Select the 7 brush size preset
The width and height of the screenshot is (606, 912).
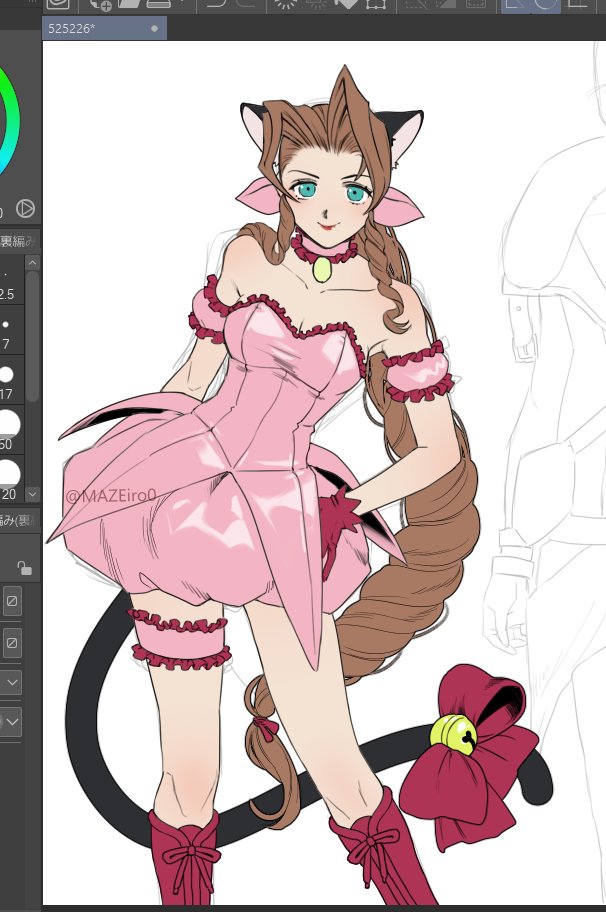click(x=12, y=330)
